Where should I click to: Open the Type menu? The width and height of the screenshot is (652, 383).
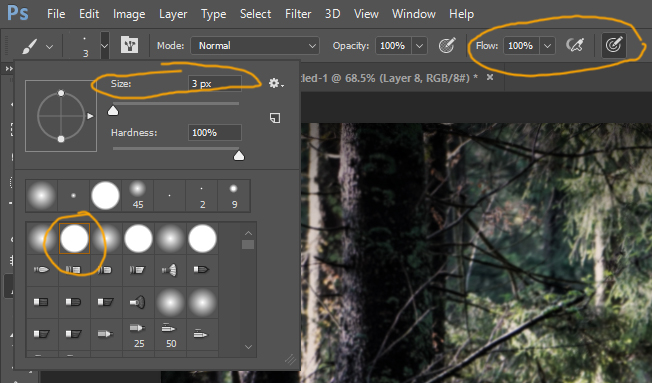click(x=213, y=14)
